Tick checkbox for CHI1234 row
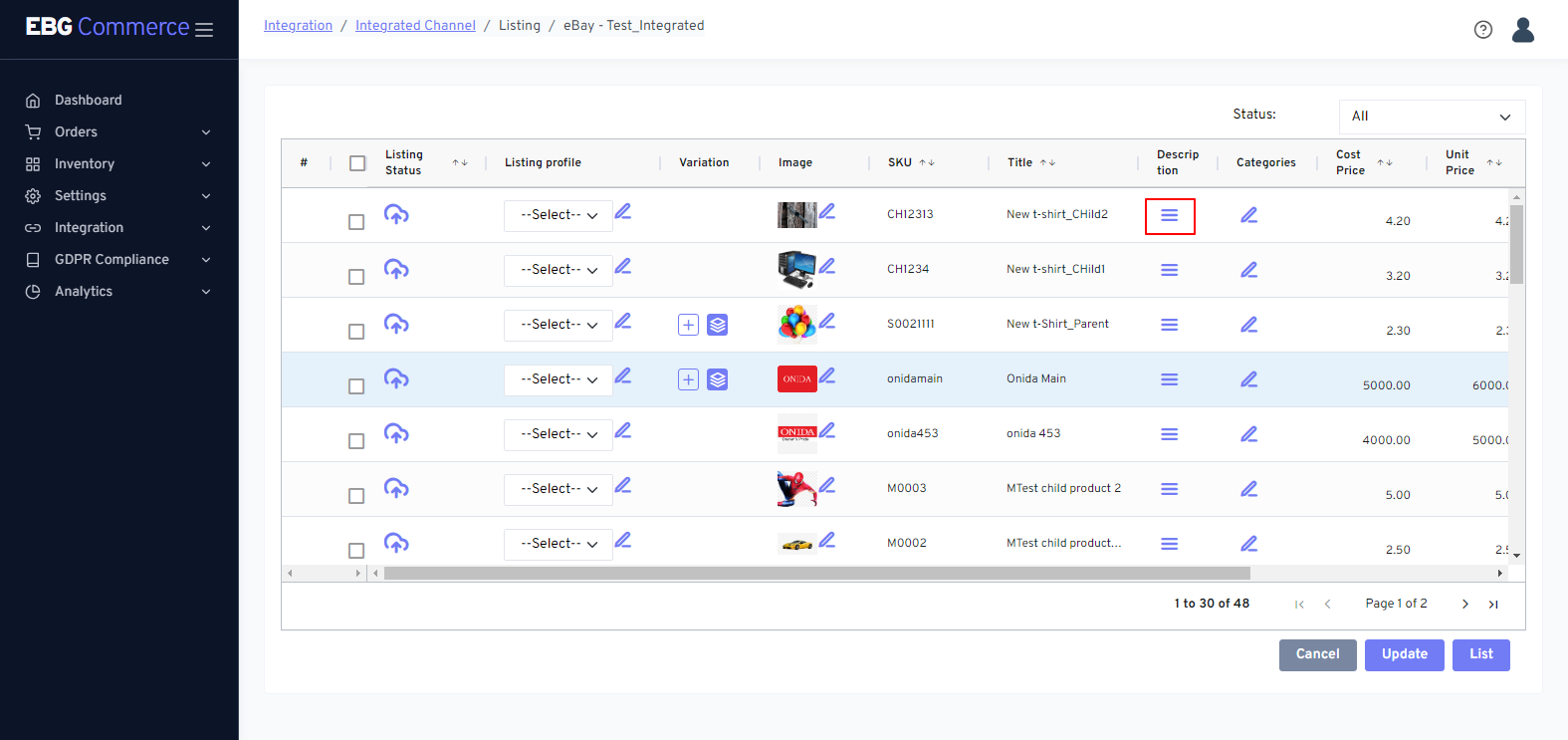1568x740 pixels. pyautogui.click(x=356, y=277)
